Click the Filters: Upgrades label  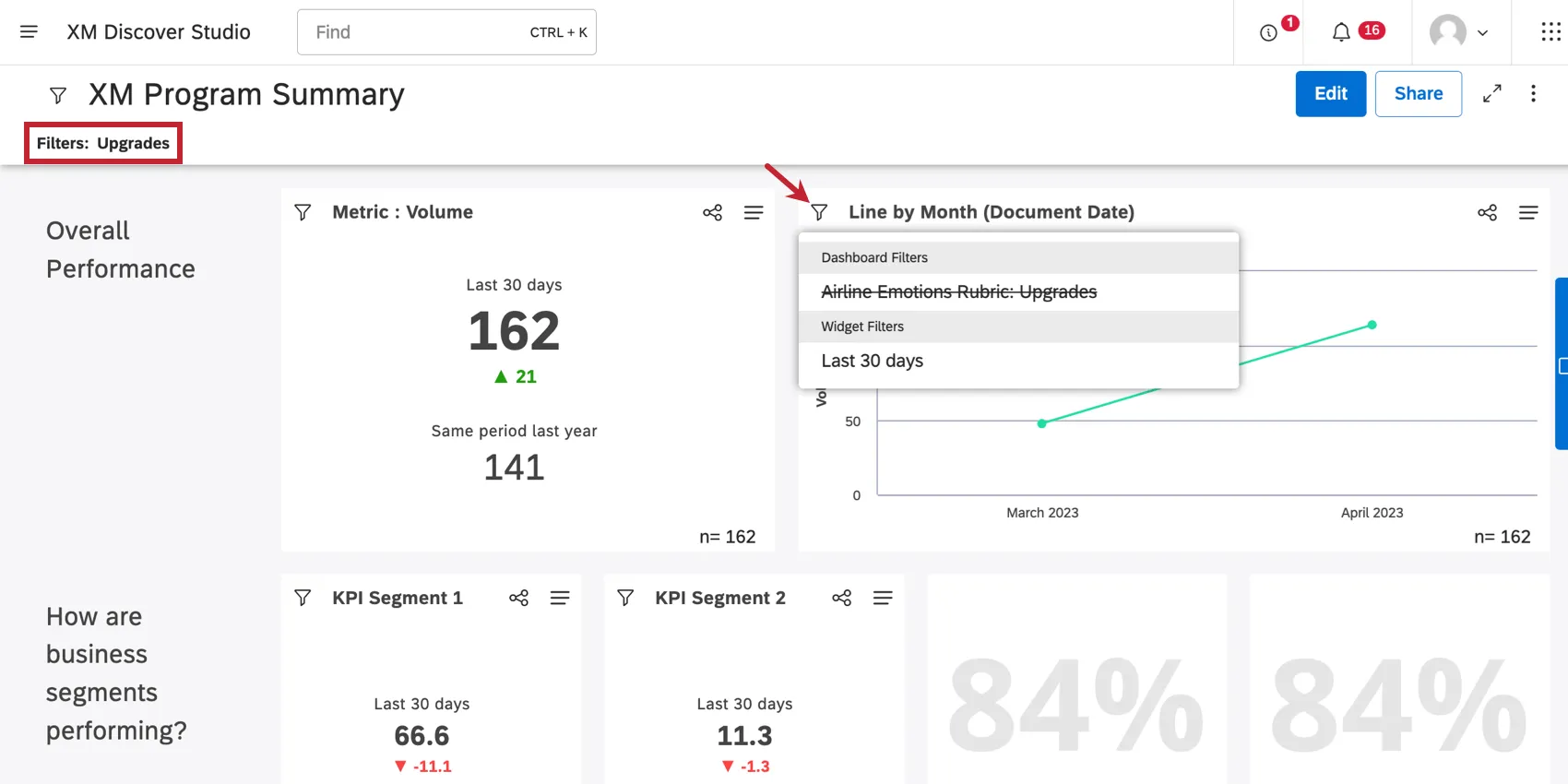(x=103, y=143)
